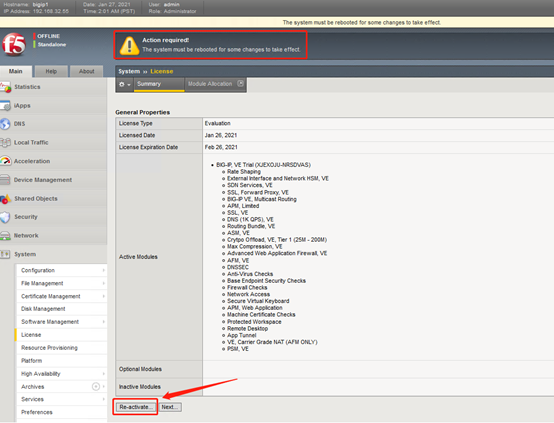Screen dimensions: 554x423
Task: Open Configuration under System
Action: (x=61, y=270)
